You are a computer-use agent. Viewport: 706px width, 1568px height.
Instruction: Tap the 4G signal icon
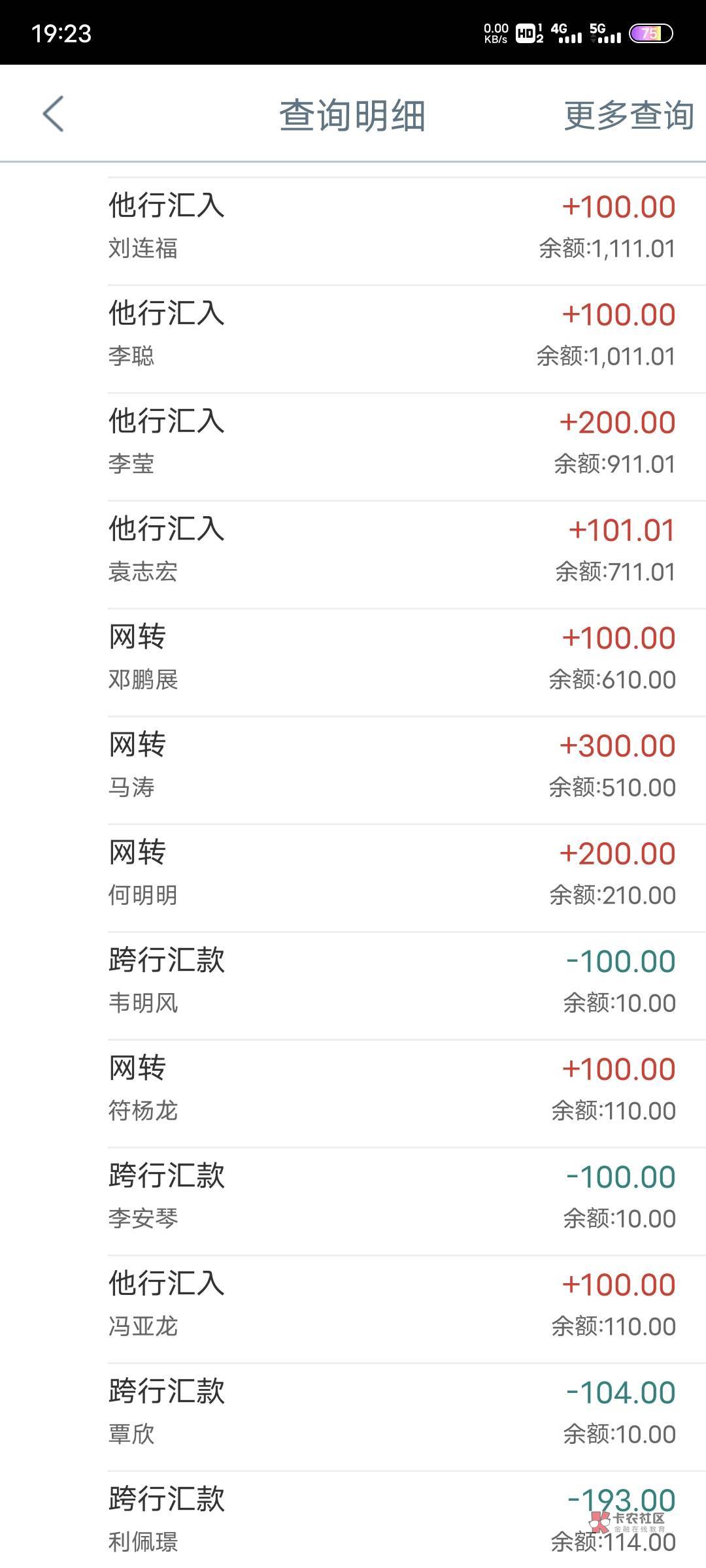coord(566,33)
